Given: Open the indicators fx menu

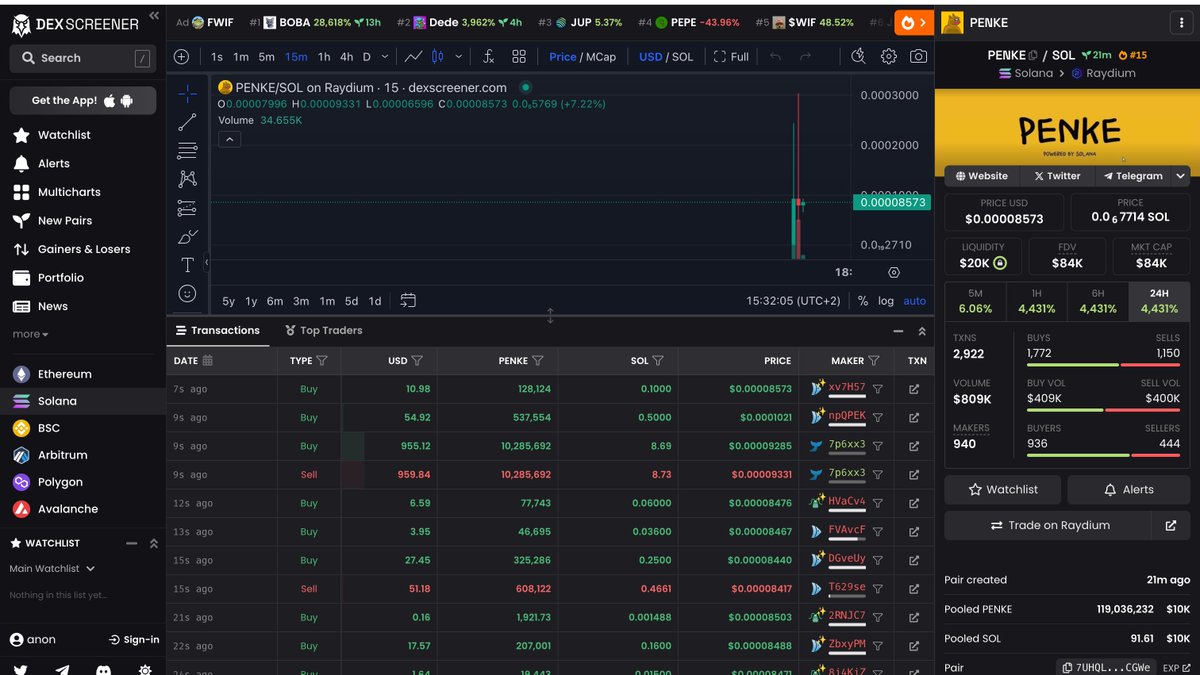Looking at the screenshot, I should pyautogui.click(x=488, y=57).
